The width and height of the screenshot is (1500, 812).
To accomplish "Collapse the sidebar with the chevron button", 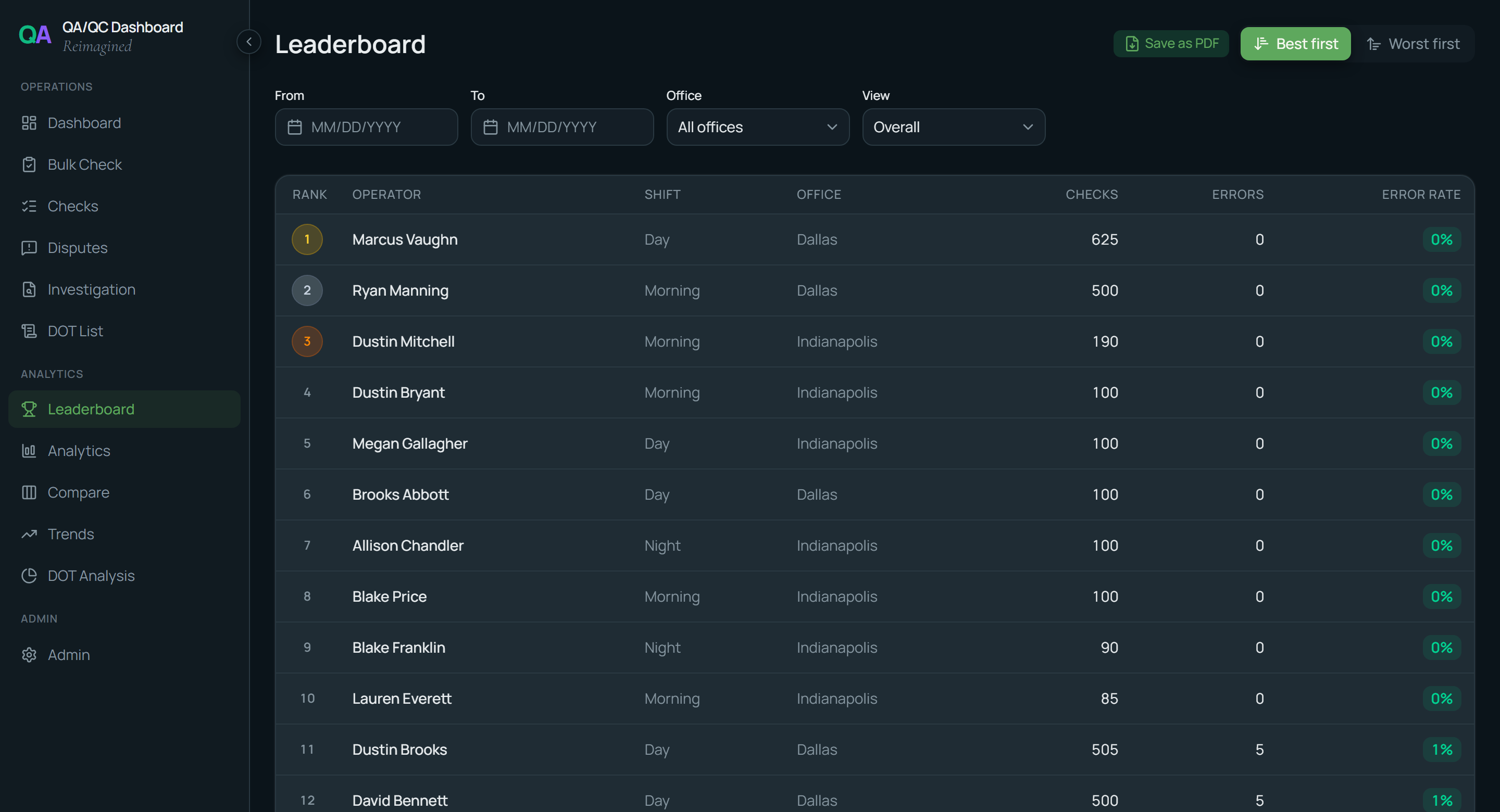I will click(x=248, y=42).
